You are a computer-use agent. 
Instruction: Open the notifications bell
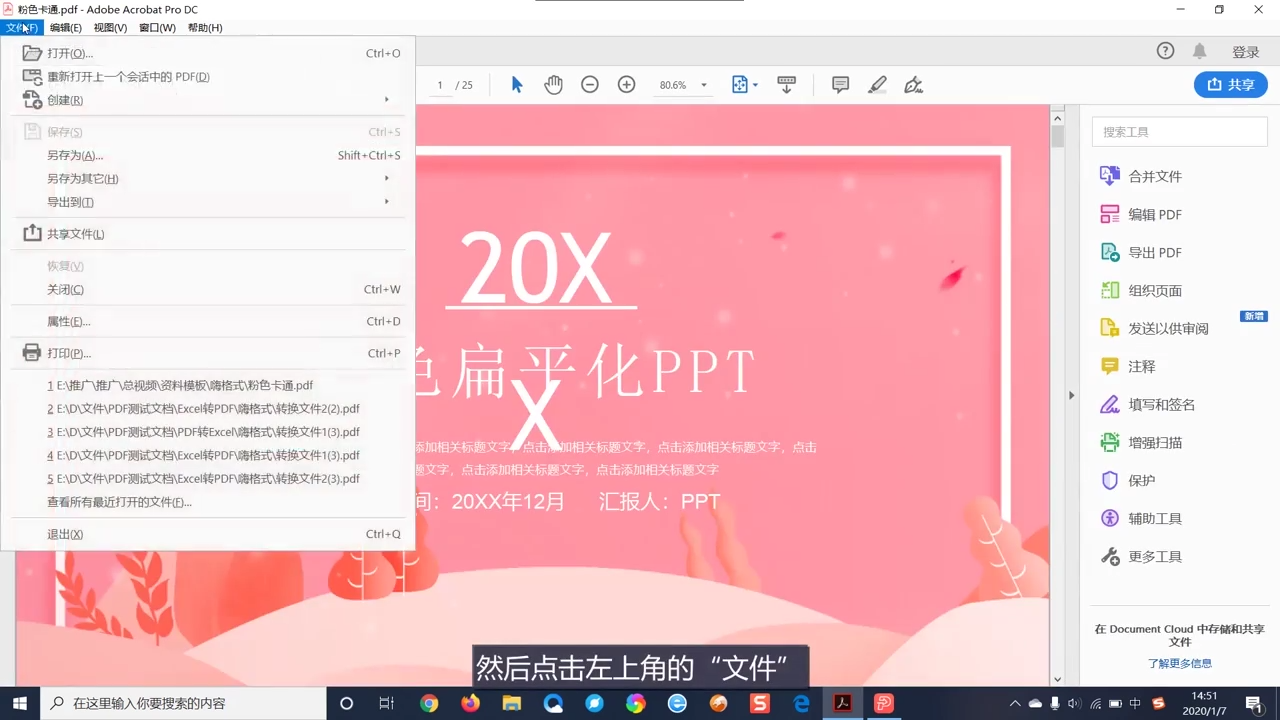[x=1199, y=51]
